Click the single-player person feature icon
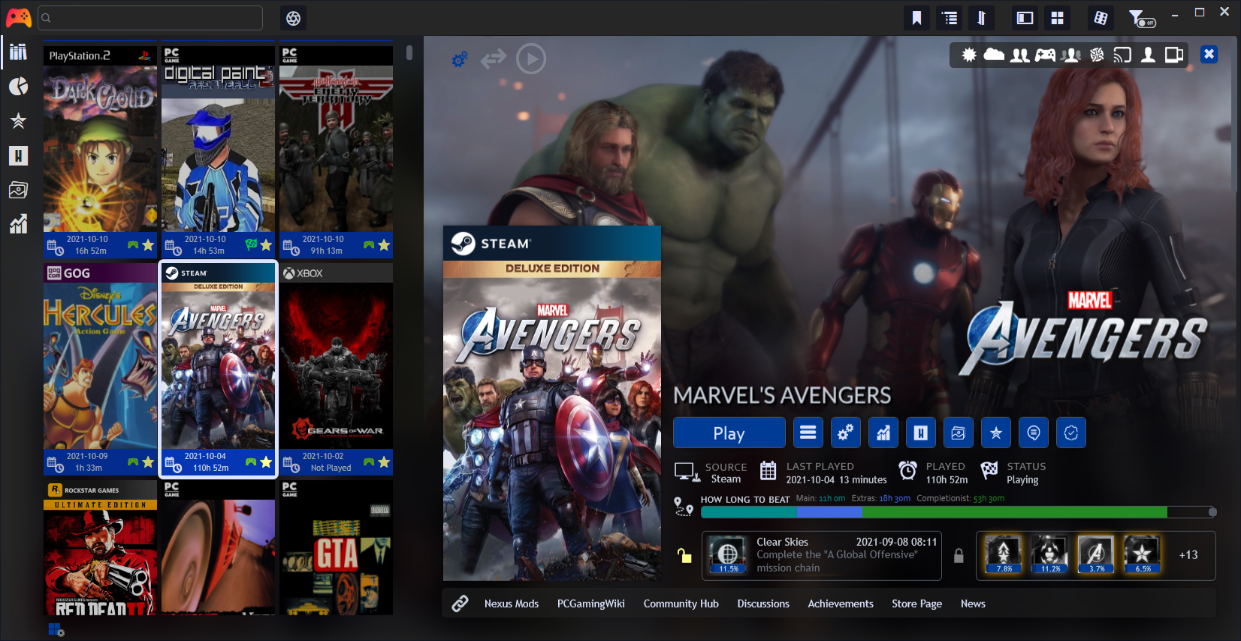Image resolution: width=1241 pixels, height=641 pixels. 1149,55
